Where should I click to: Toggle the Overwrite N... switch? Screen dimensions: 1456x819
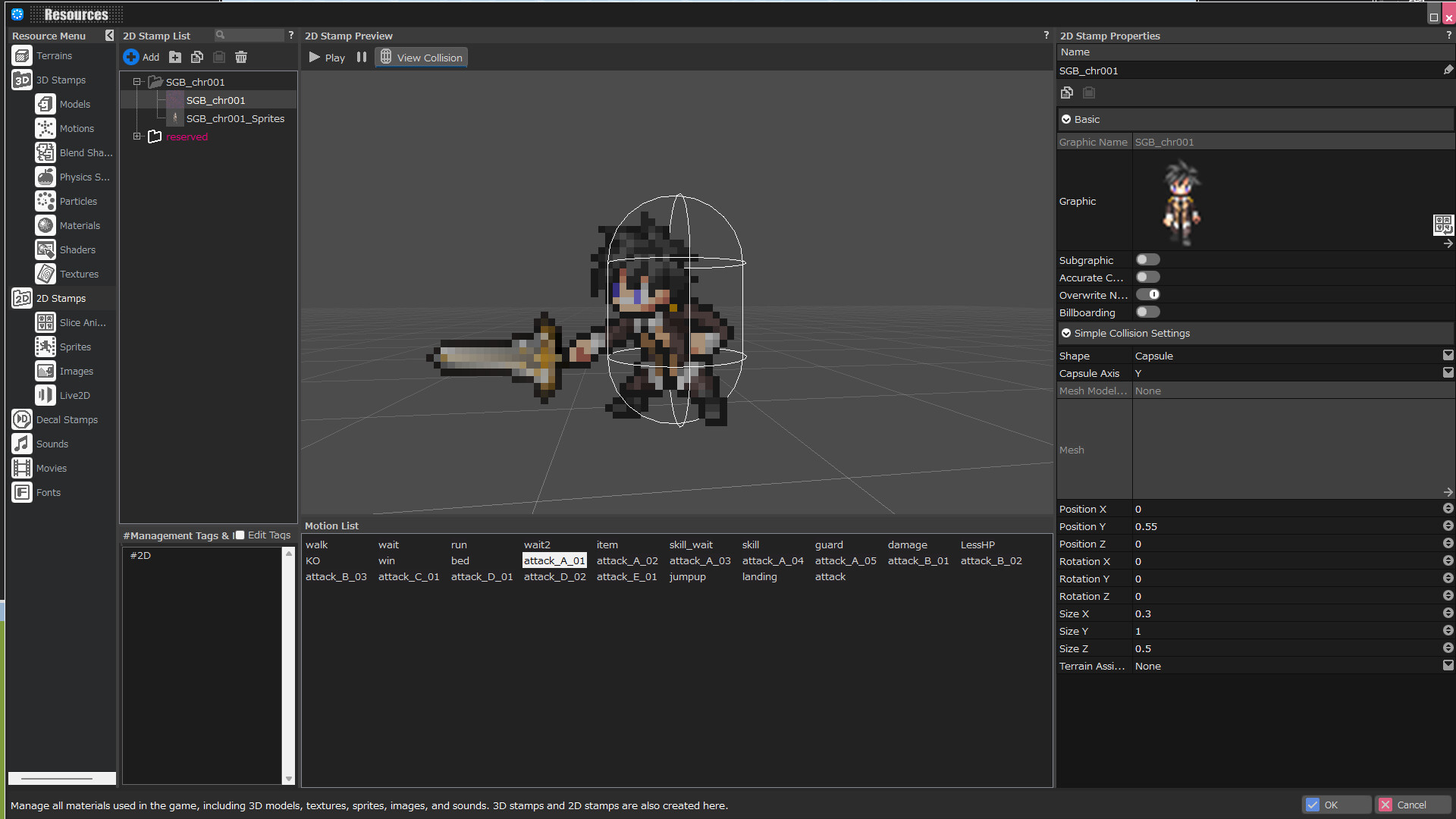pos(1147,295)
